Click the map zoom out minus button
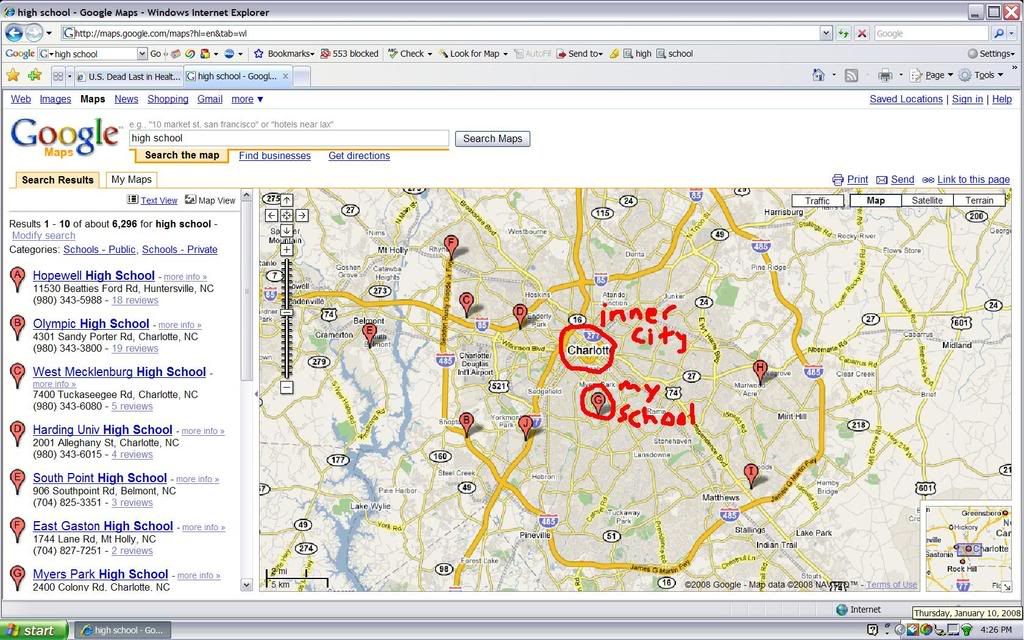 coord(286,387)
